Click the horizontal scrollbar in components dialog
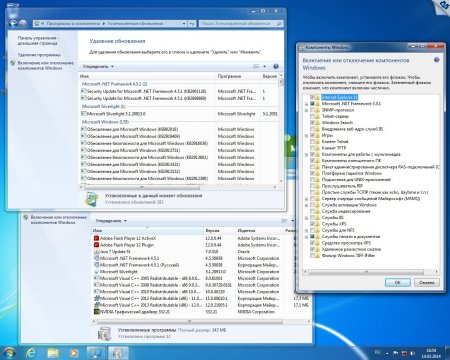Screen dimensions: 450x360 pyautogui.click(x=366, y=272)
